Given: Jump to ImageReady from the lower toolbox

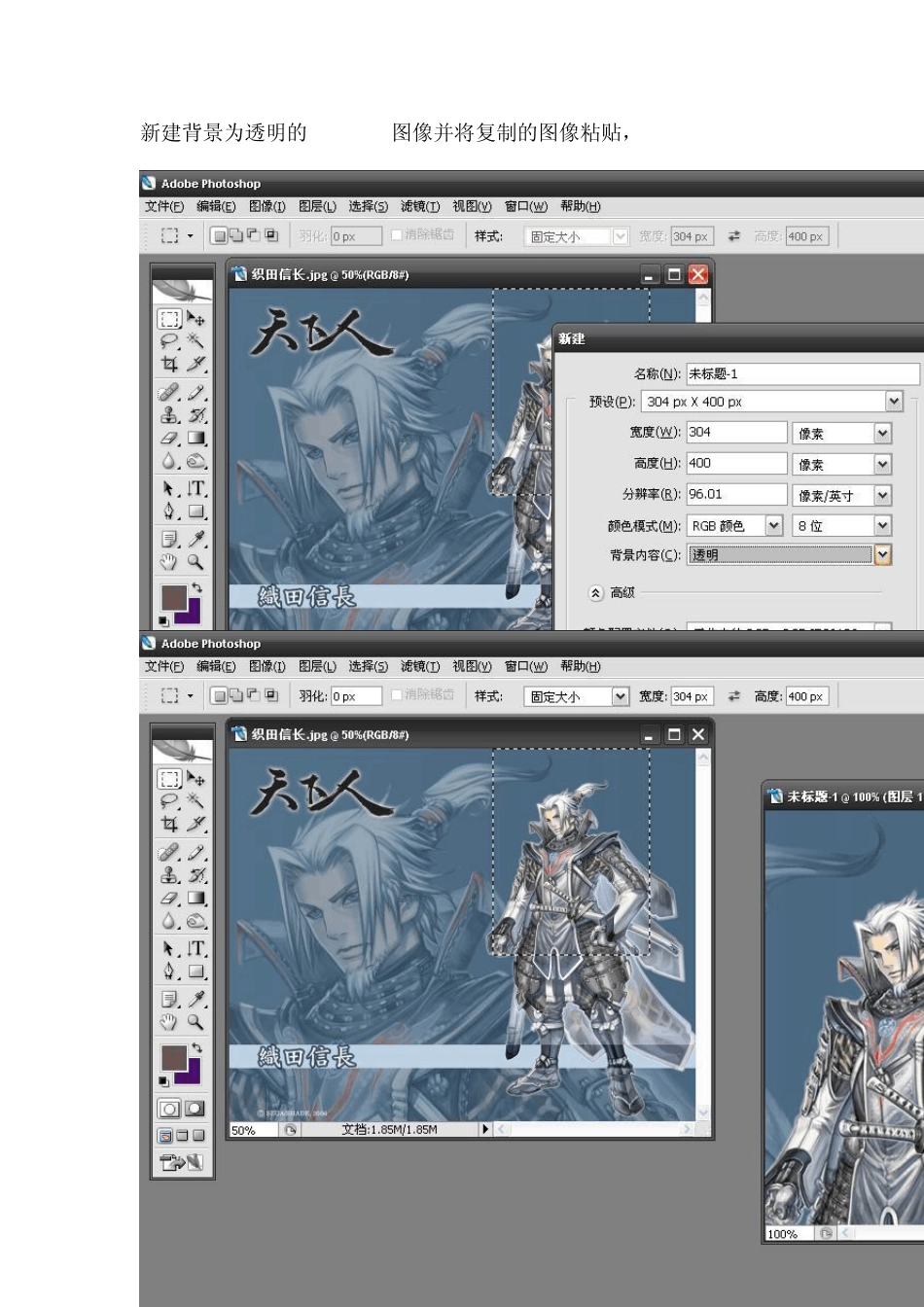Looking at the screenshot, I should pyautogui.click(x=183, y=1161).
